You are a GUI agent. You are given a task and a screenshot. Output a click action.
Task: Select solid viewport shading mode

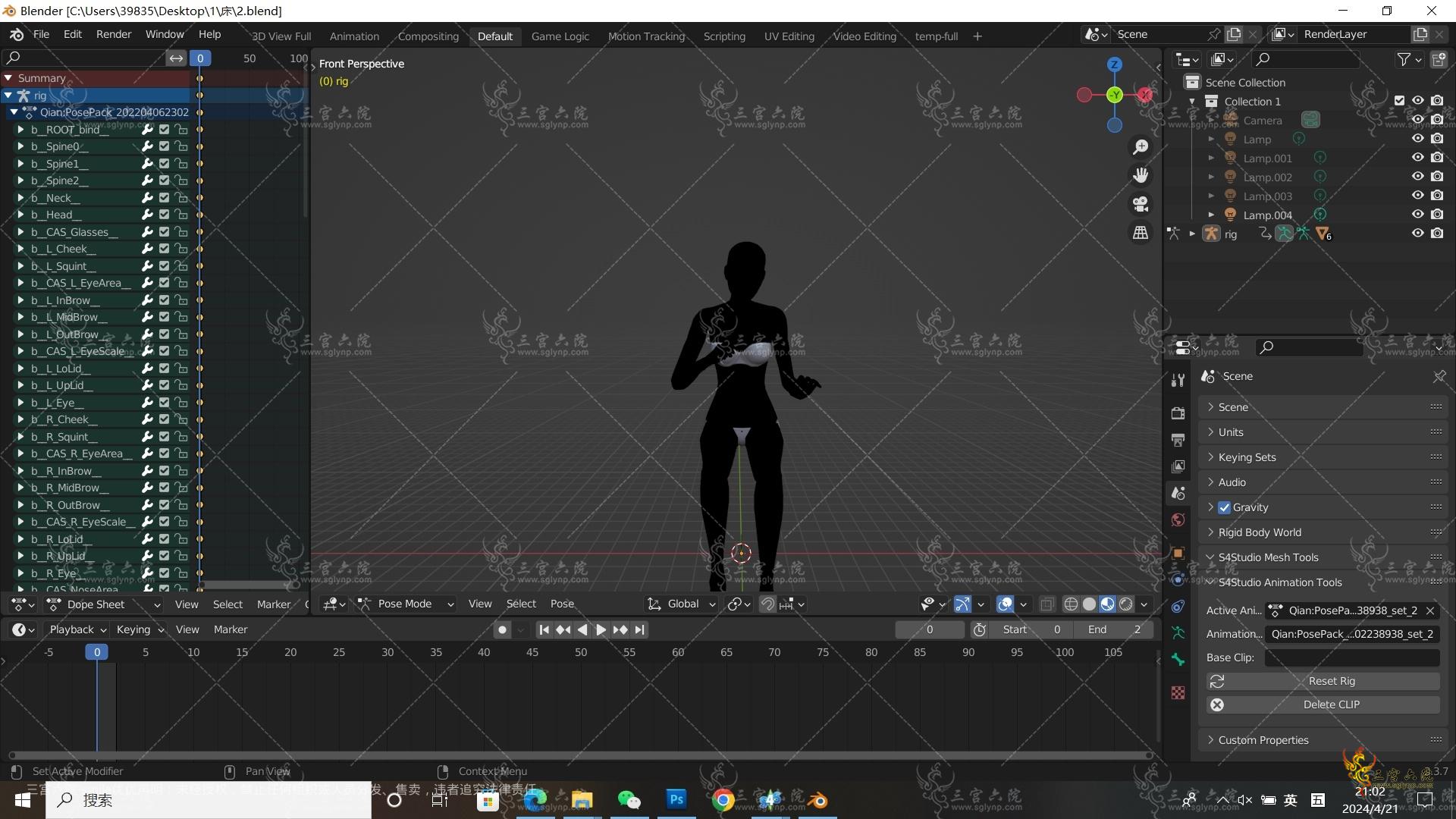1089,604
